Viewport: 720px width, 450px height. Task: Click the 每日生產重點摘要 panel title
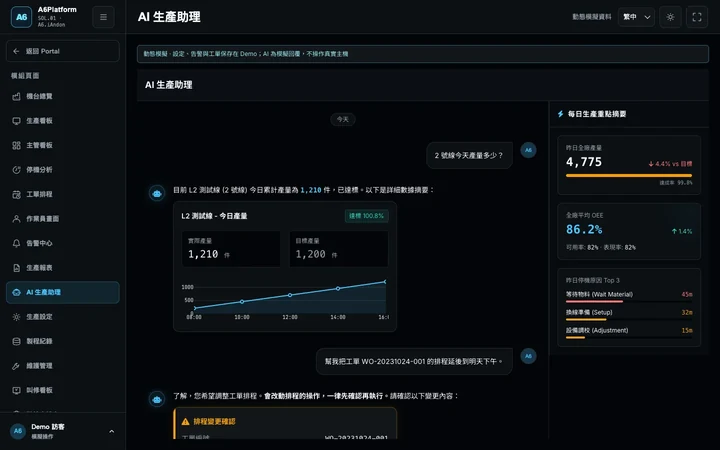[x=597, y=114]
